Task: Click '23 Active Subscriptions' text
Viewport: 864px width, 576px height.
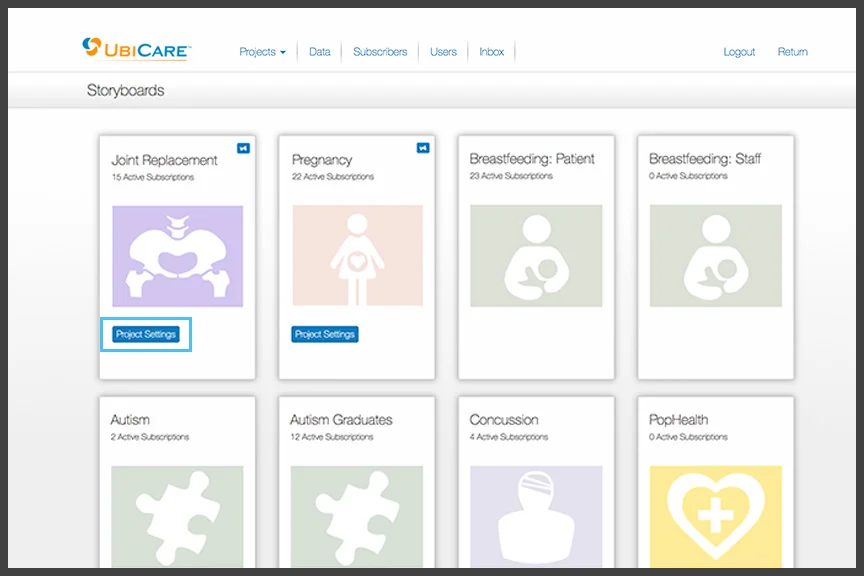Action: (511, 176)
